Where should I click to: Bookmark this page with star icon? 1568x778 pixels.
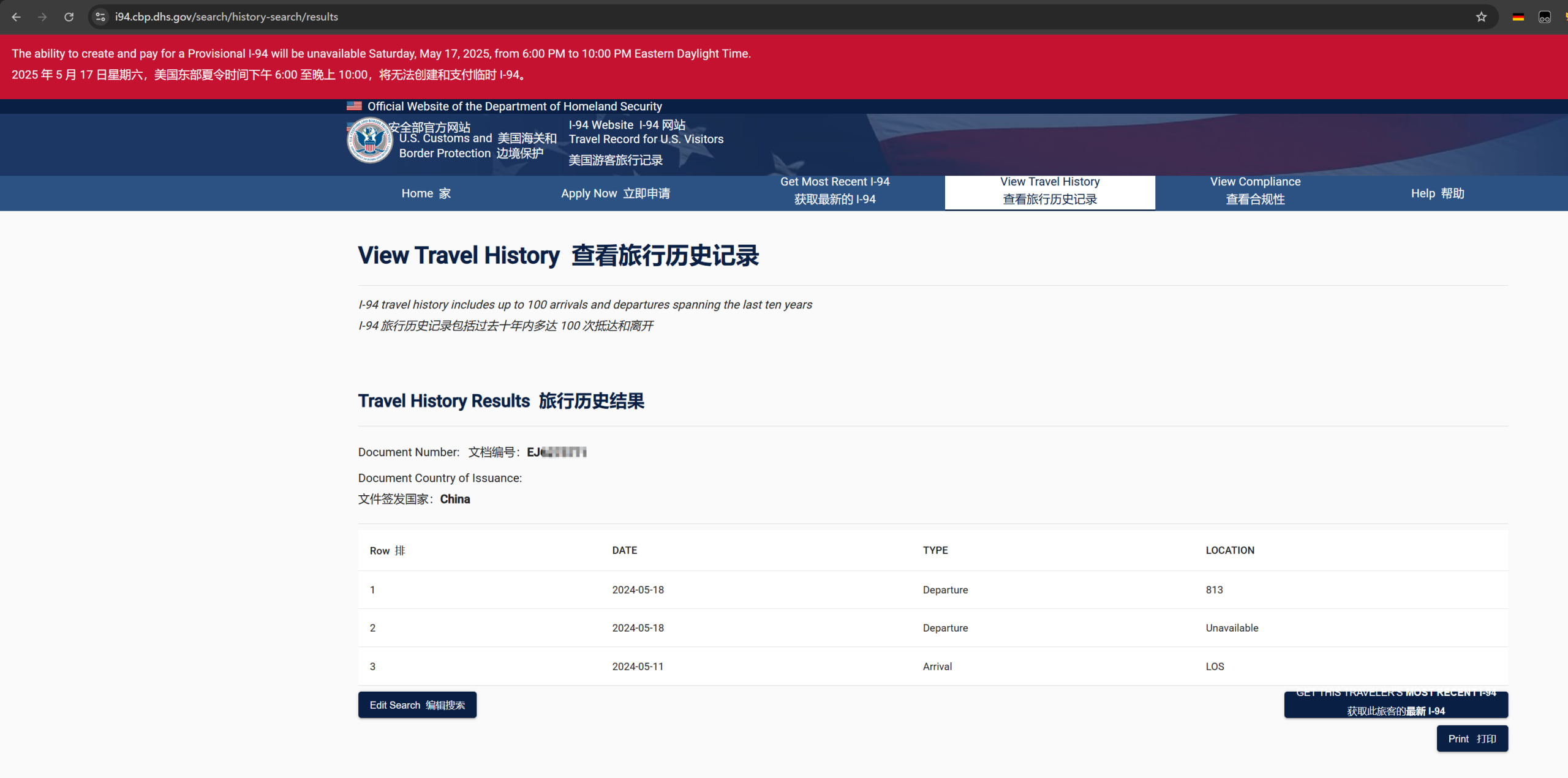[1481, 17]
